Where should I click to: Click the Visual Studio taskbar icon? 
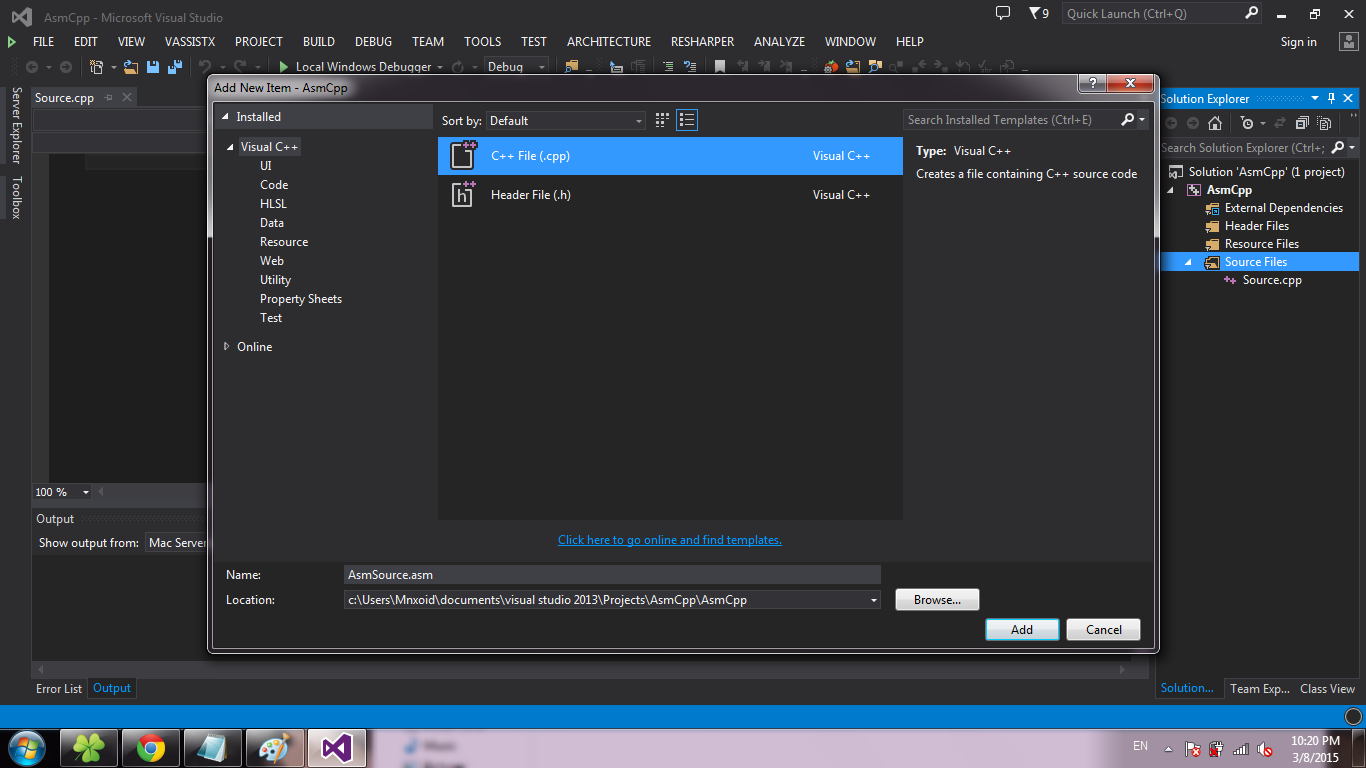[x=336, y=748]
